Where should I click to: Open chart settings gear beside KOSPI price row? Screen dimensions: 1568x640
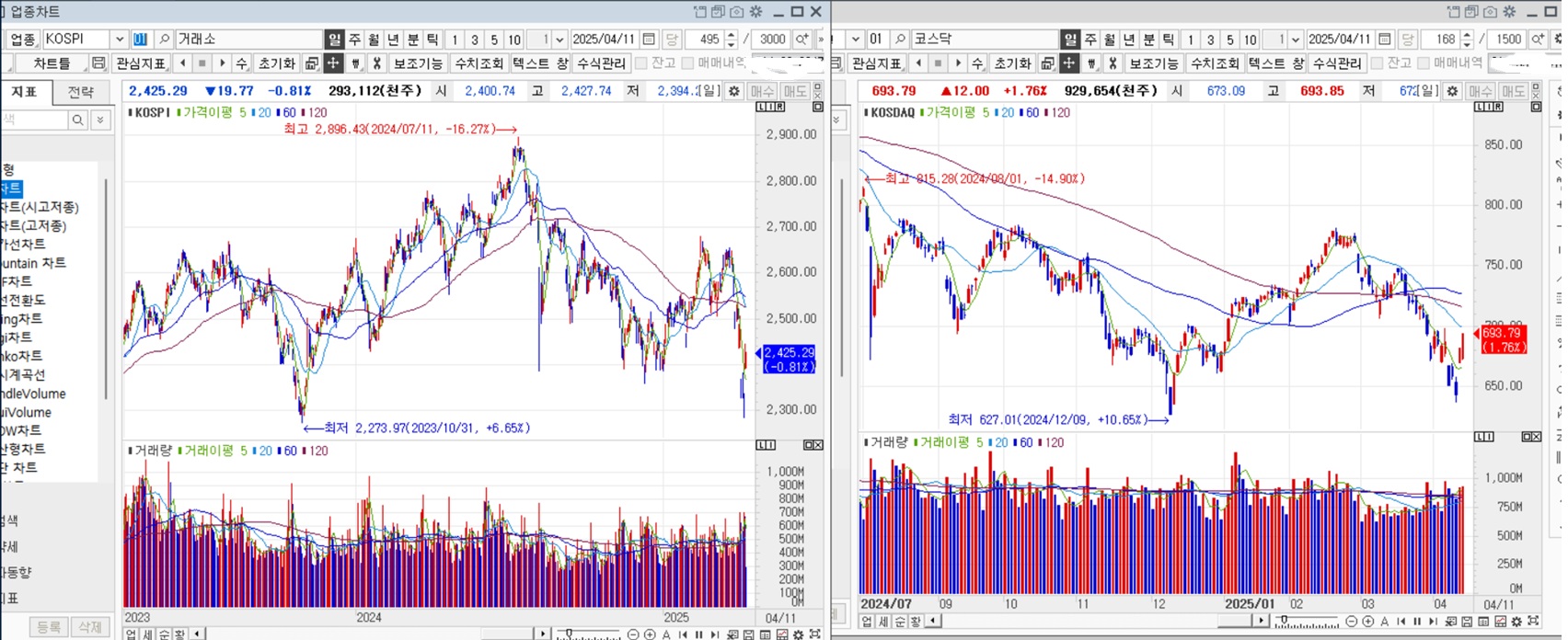click(733, 91)
